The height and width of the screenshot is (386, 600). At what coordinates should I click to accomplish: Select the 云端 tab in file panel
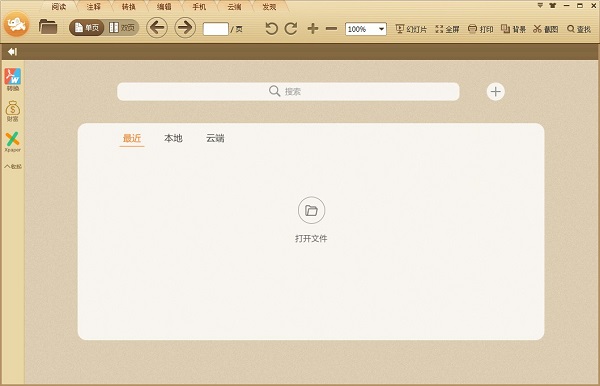(x=215, y=138)
